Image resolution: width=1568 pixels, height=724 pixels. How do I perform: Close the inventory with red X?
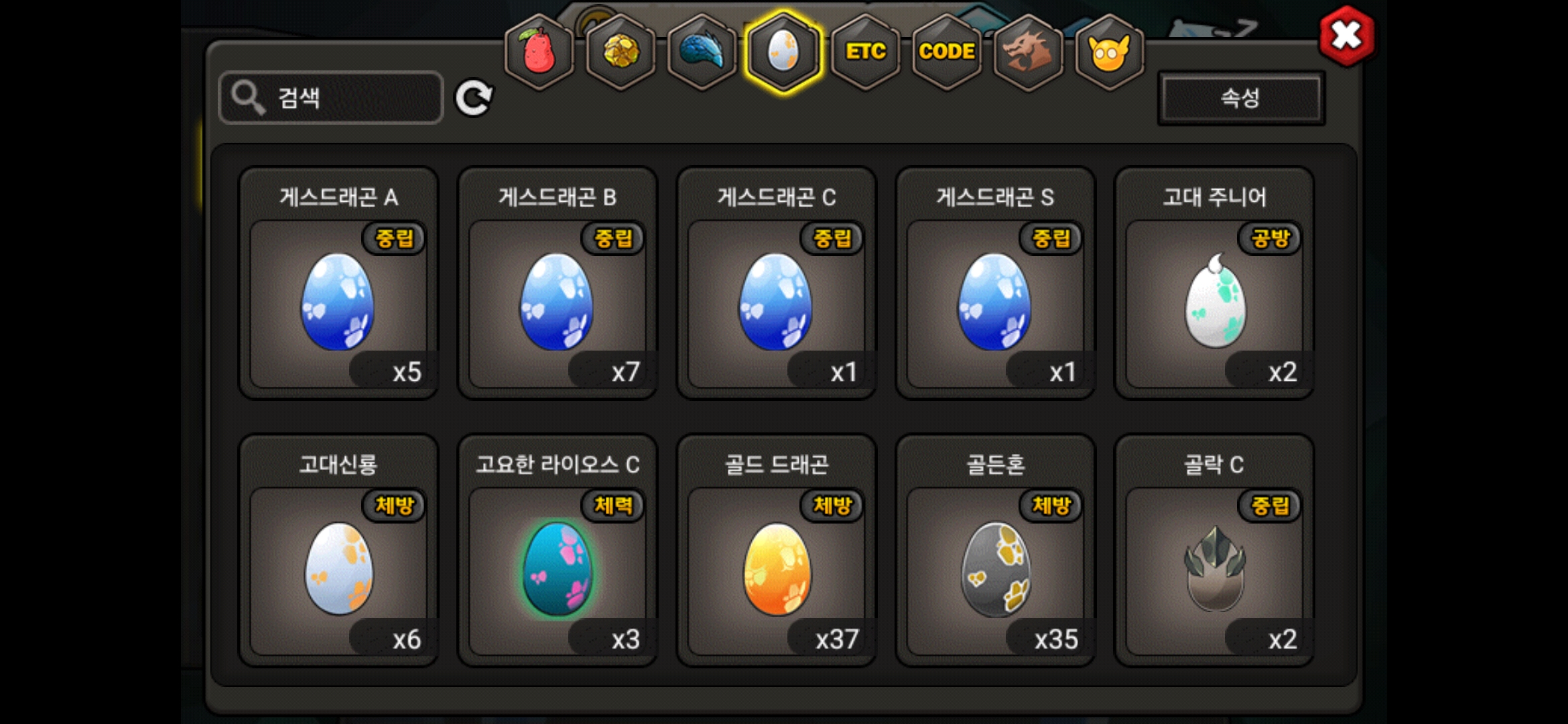click(x=1346, y=36)
